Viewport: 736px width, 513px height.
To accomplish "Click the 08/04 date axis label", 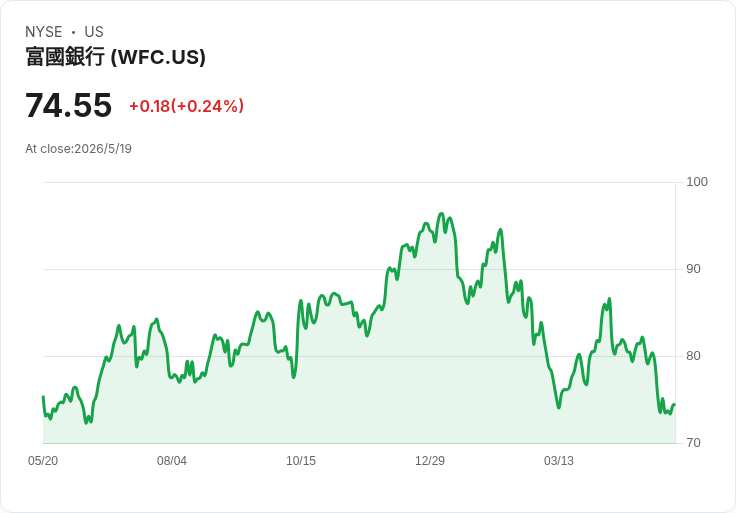I will pyautogui.click(x=172, y=461).
